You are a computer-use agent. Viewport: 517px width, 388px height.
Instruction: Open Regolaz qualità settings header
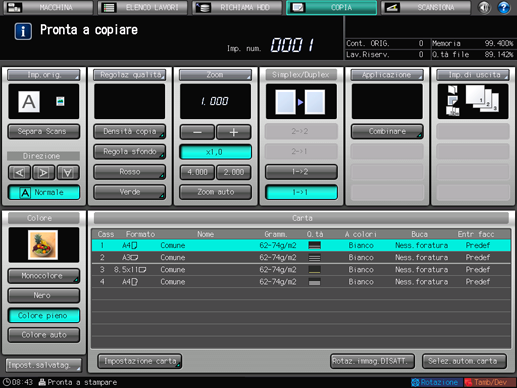pos(130,75)
